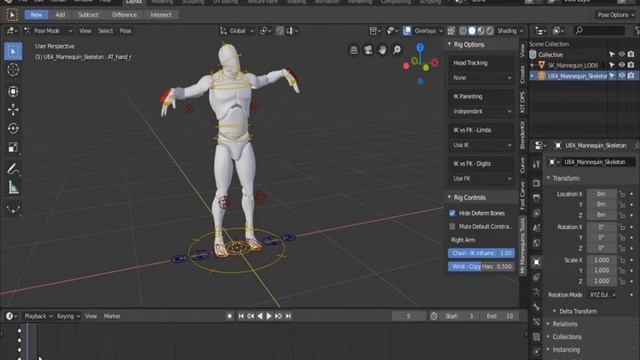
Task: Open the Pose Mode selector dropdown
Action: (48, 31)
